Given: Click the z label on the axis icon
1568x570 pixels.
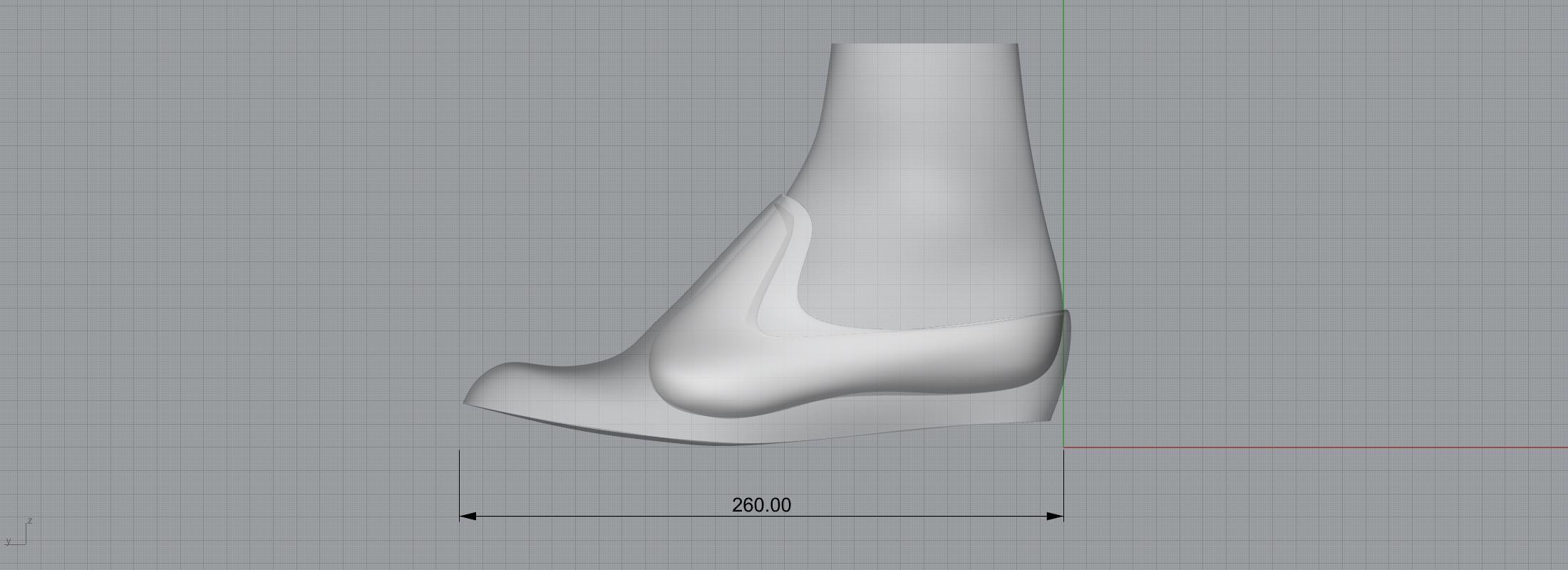Looking at the screenshot, I should click(30, 521).
